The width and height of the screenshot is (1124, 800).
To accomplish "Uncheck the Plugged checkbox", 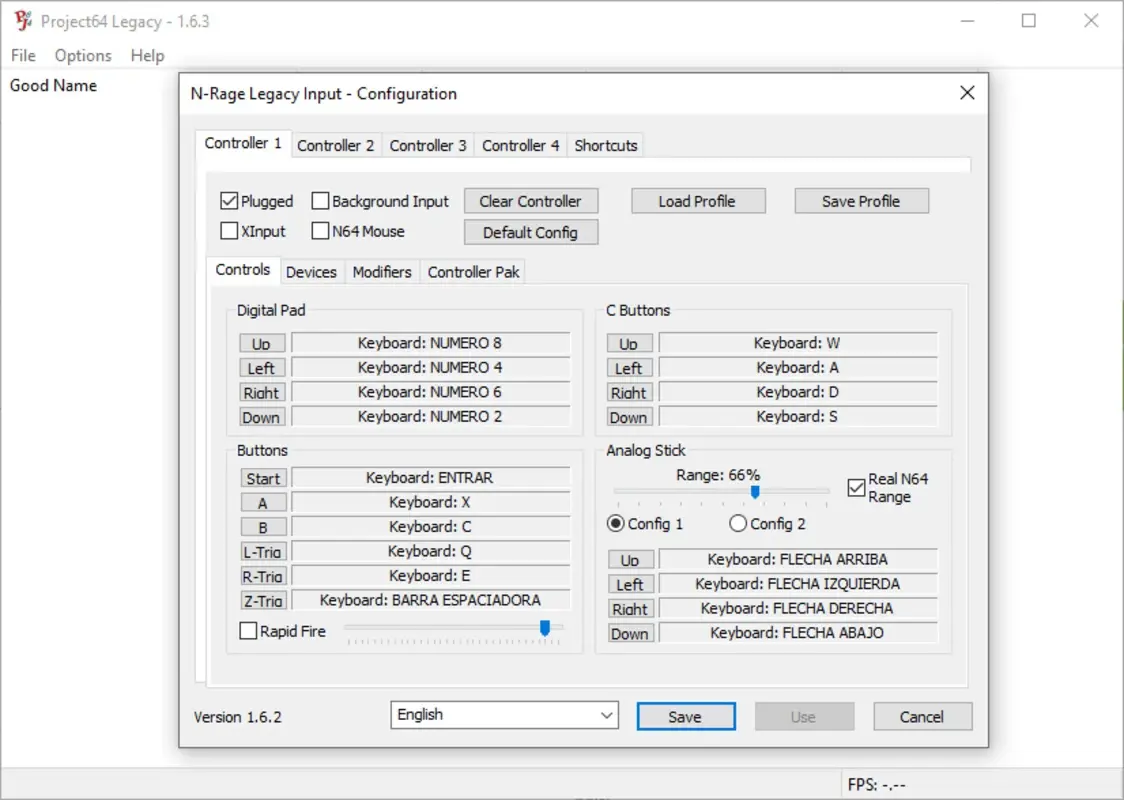I will click(230, 200).
